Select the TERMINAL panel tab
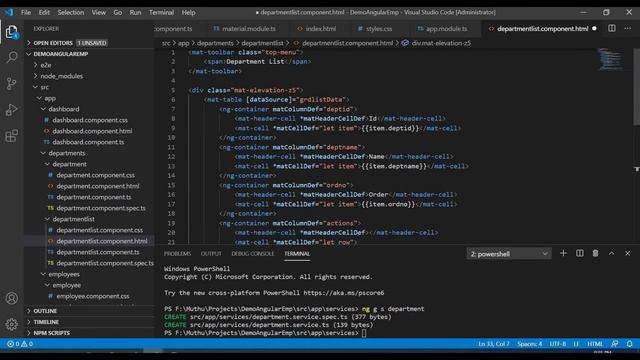Screen dimensions: 640x360 [x=297, y=253]
